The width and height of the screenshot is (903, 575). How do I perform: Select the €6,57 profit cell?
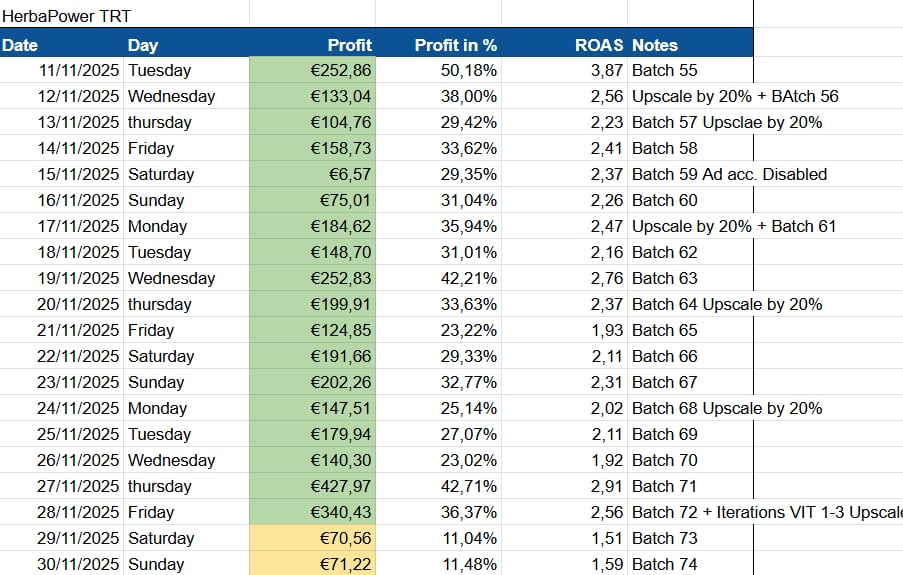pos(312,174)
